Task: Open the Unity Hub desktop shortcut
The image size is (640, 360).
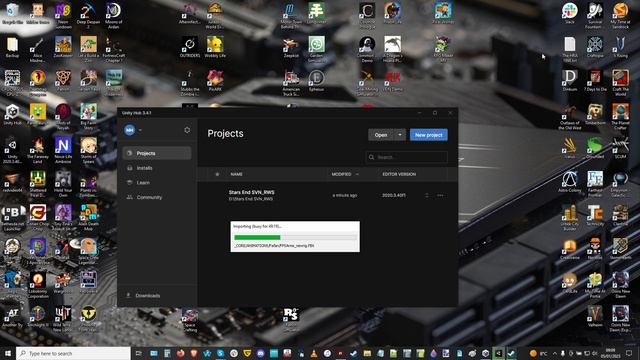Action: click(12, 115)
